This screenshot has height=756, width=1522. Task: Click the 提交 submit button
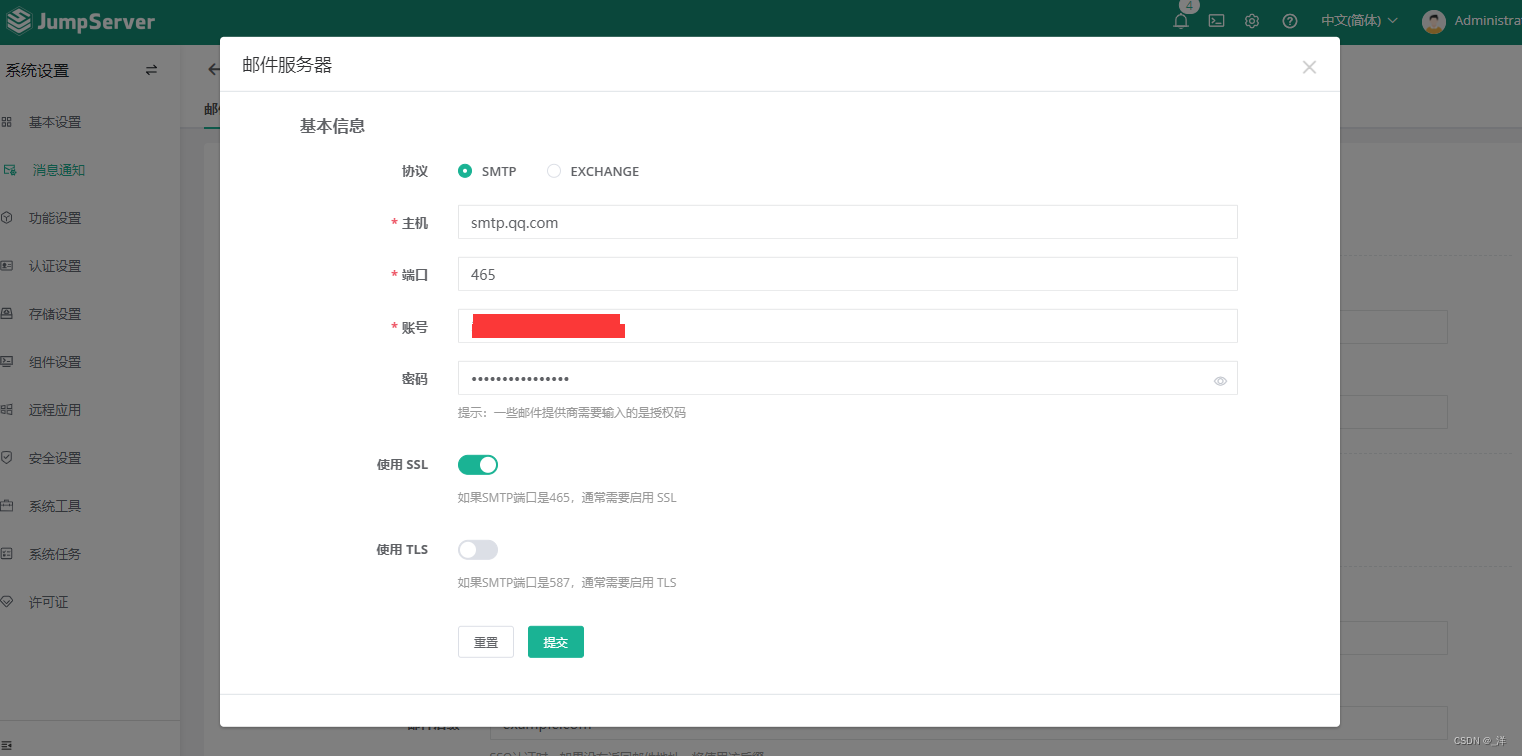(x=556, y=642)
